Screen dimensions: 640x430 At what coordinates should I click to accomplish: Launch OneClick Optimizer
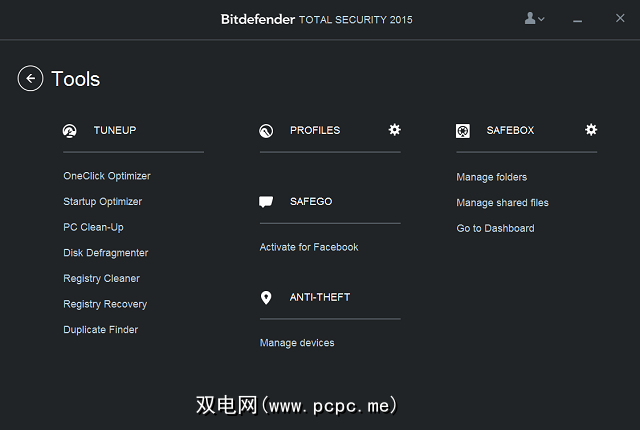107,176
